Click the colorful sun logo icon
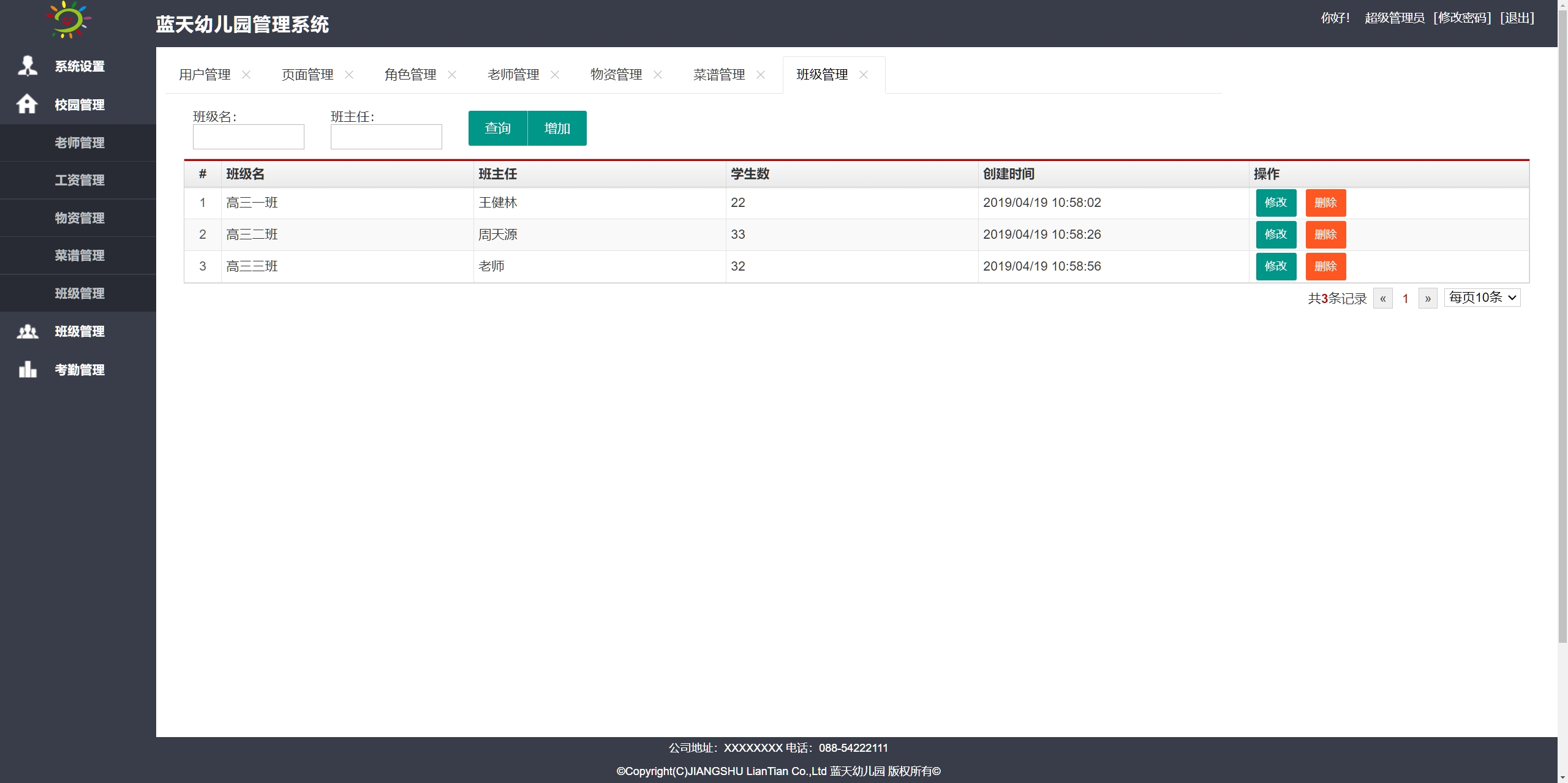Screen dimensions: 1568x783 pos(69,20)
